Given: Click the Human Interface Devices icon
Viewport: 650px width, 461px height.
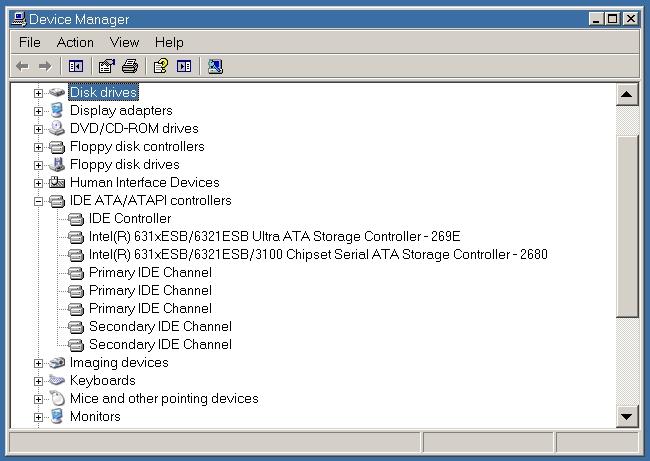Looking at the screenshot, I should pos(57,182).
